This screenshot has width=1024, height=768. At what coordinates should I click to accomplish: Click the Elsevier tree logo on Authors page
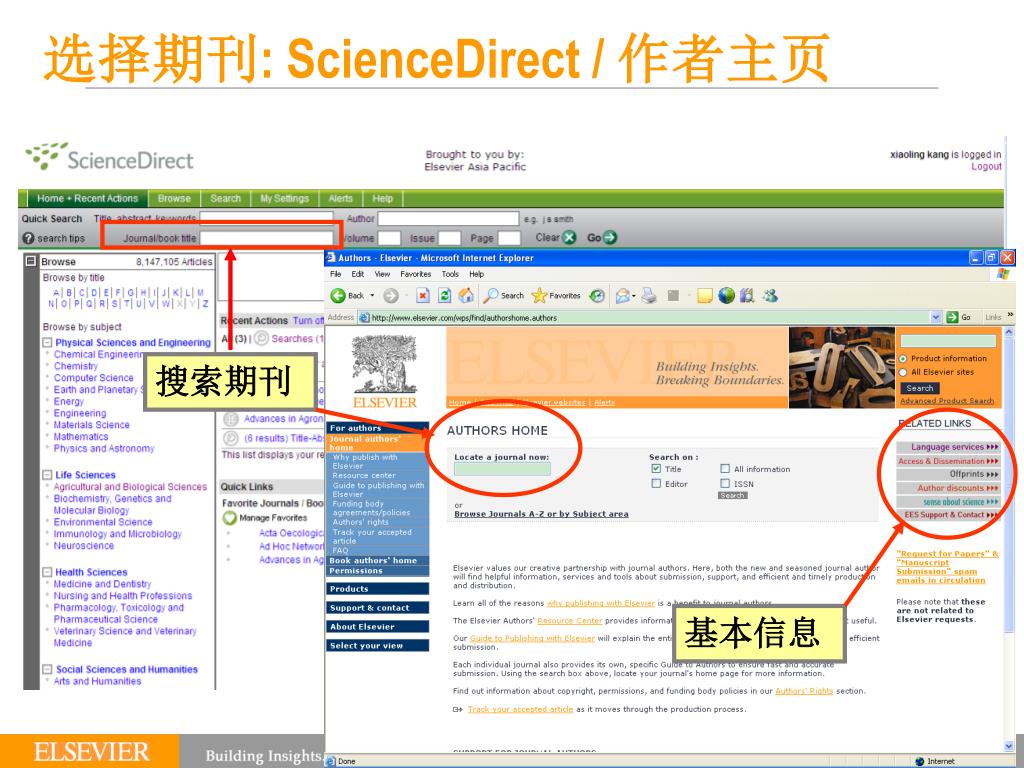(x=384, y=371)
